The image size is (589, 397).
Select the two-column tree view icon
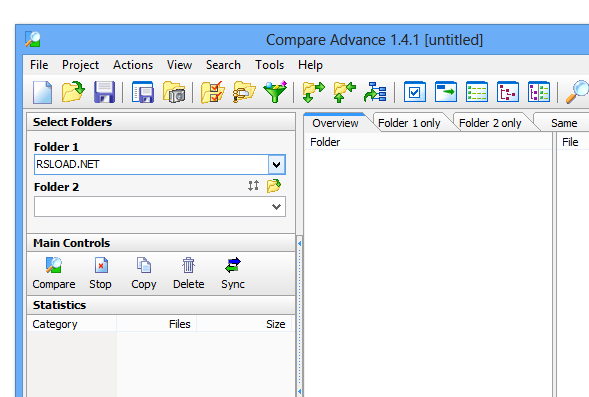click(539, 92)
